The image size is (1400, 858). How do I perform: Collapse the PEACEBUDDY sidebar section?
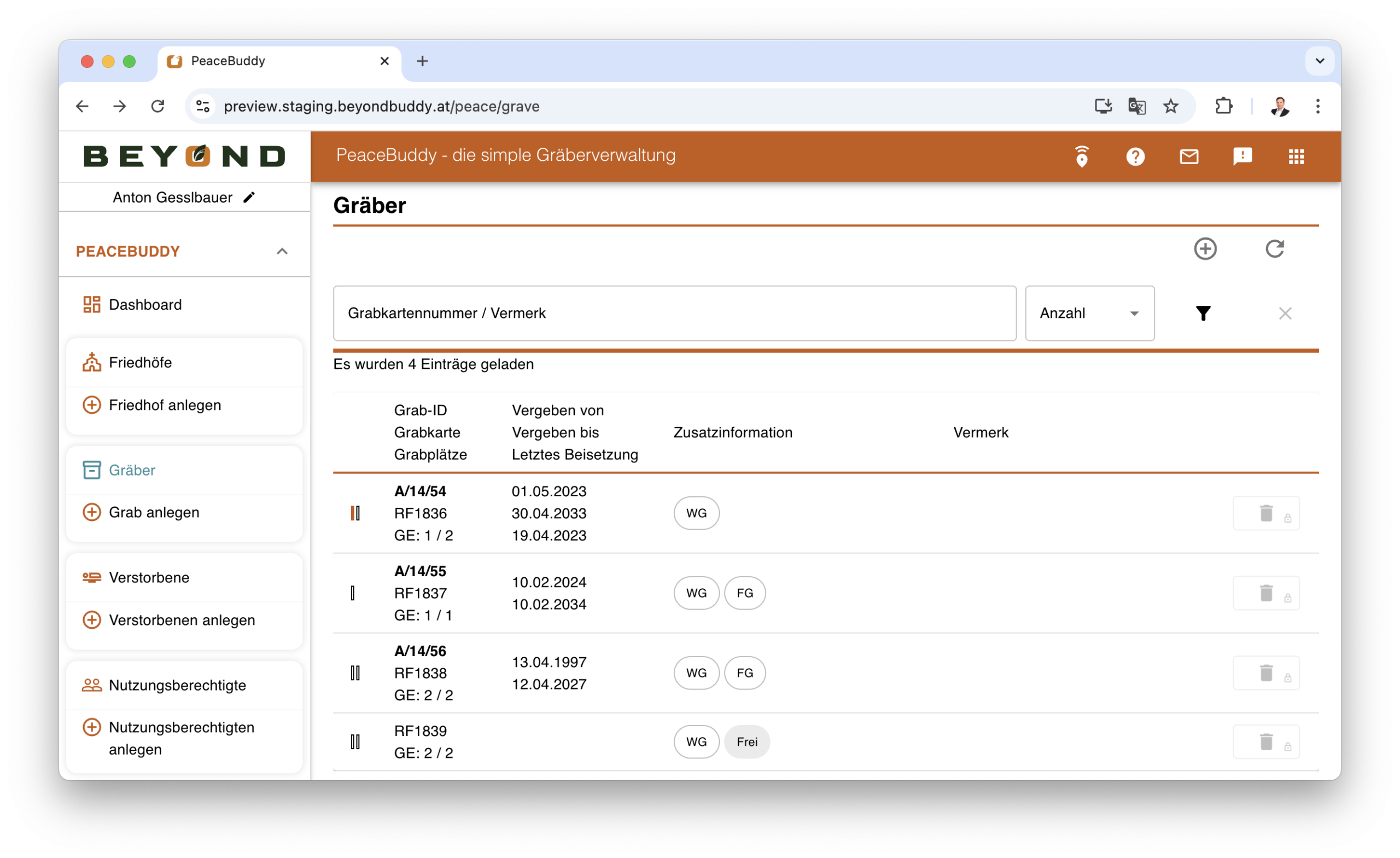pyautogui.click(x=282, y=251)
